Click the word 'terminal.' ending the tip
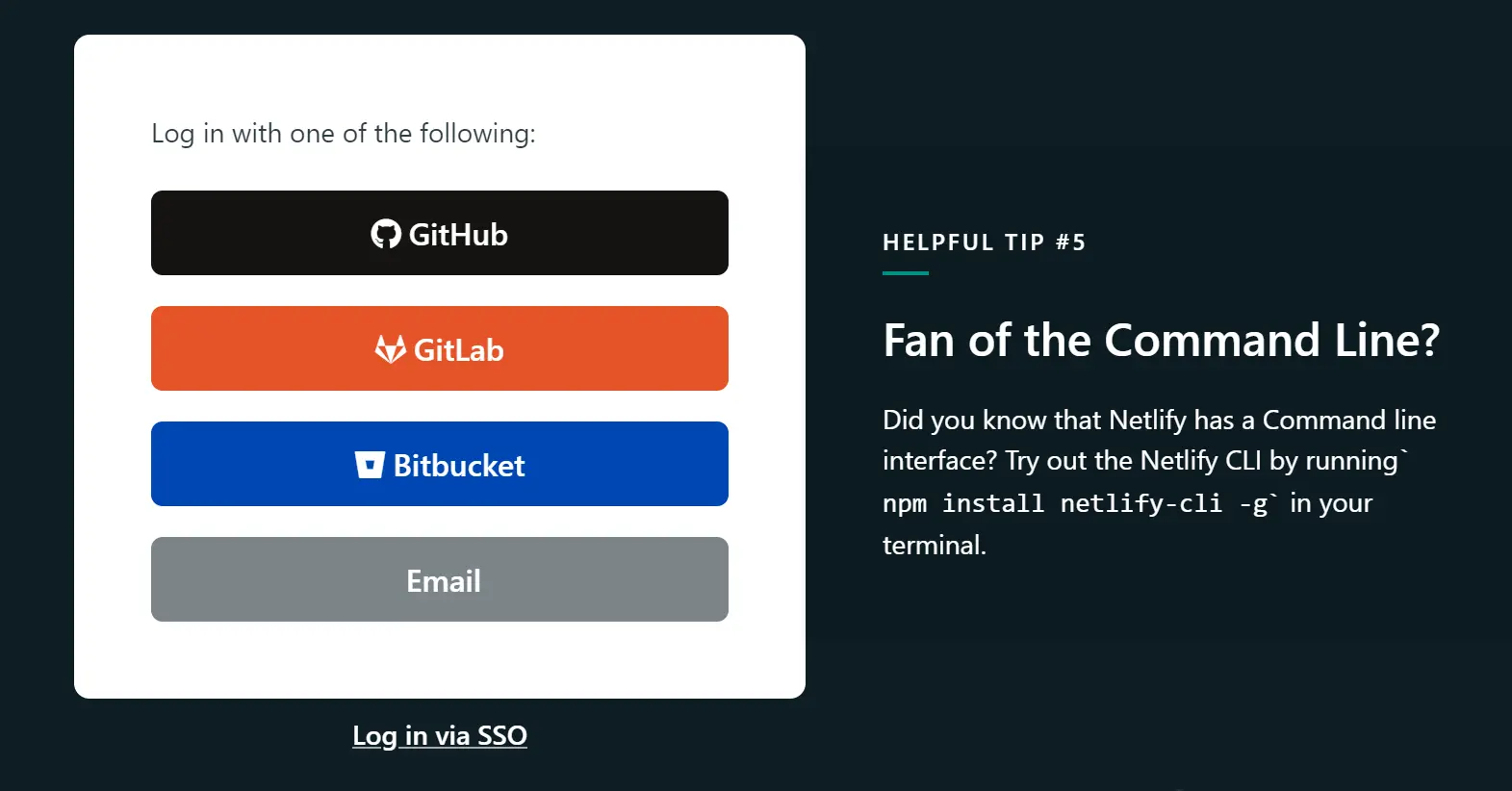 (934, 546)
